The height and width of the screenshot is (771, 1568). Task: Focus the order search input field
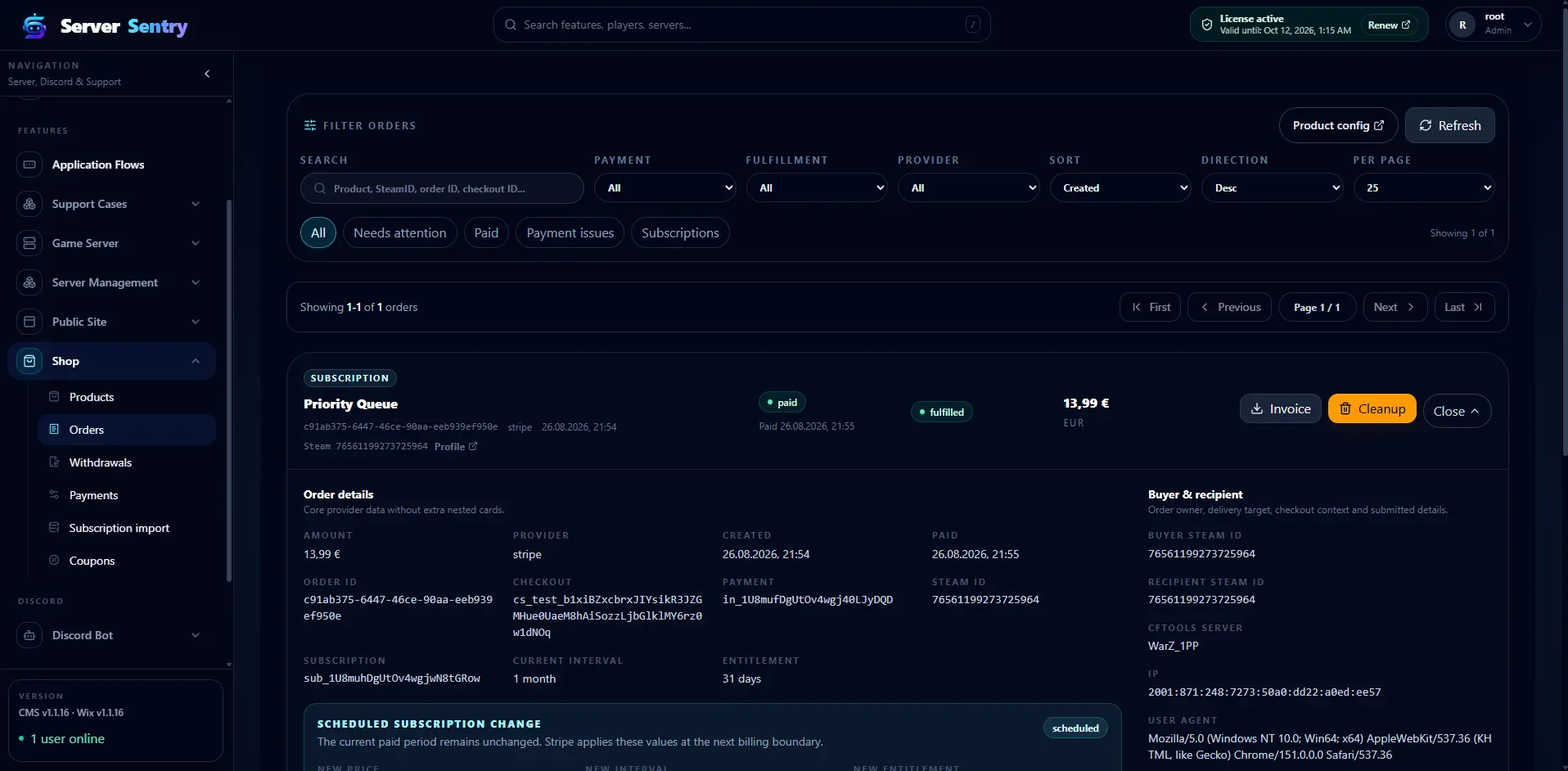442,188
